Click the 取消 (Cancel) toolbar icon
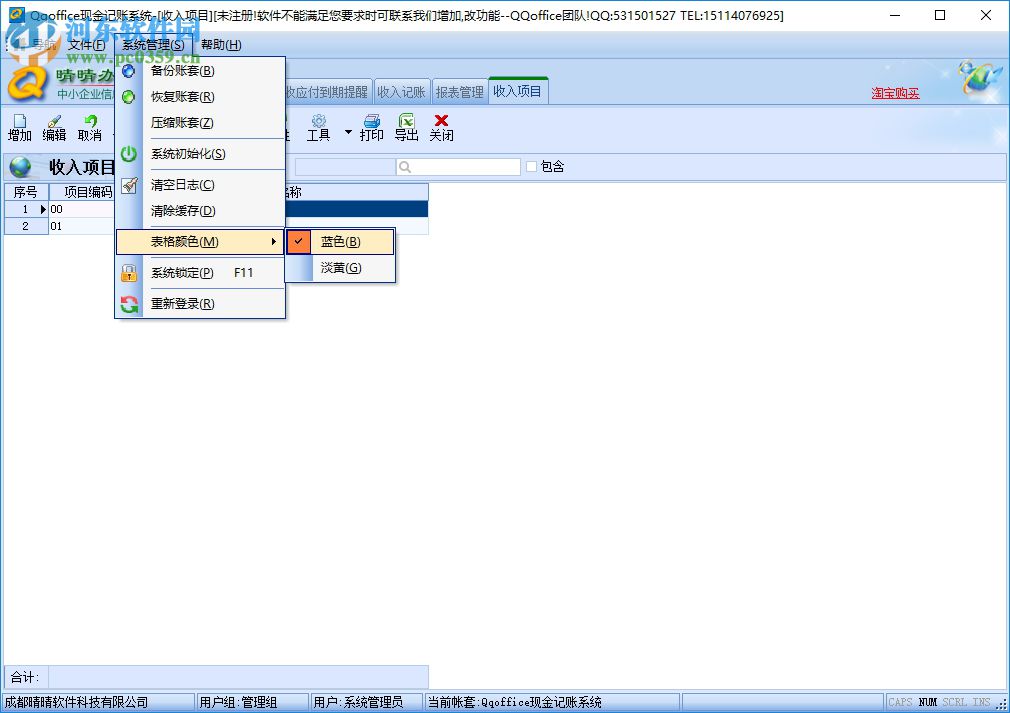This screenshot has height=713, width=1010. [89, 127]
